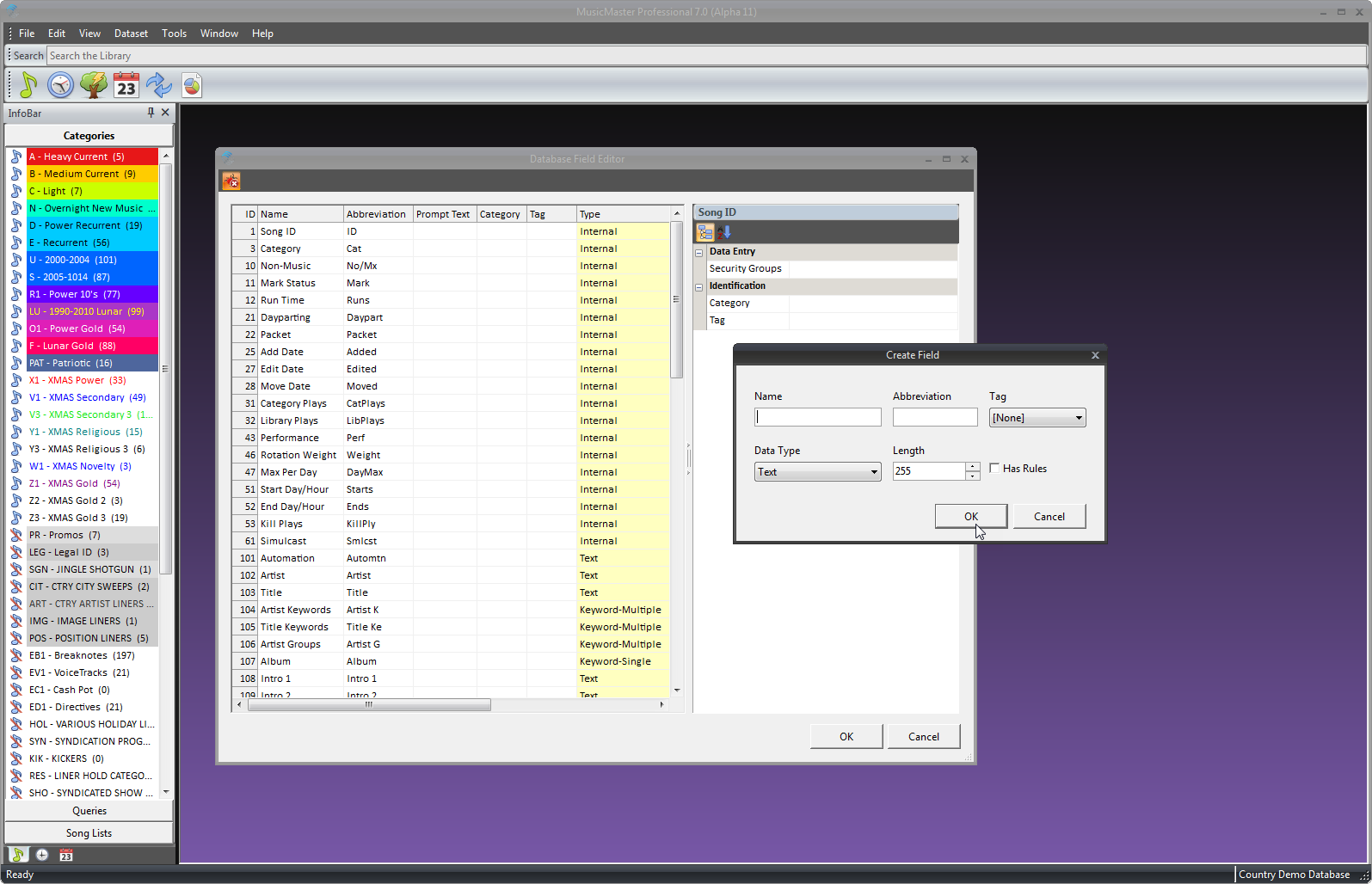Click note icon beside D - Power Recurrent

(x=16, y=225)
